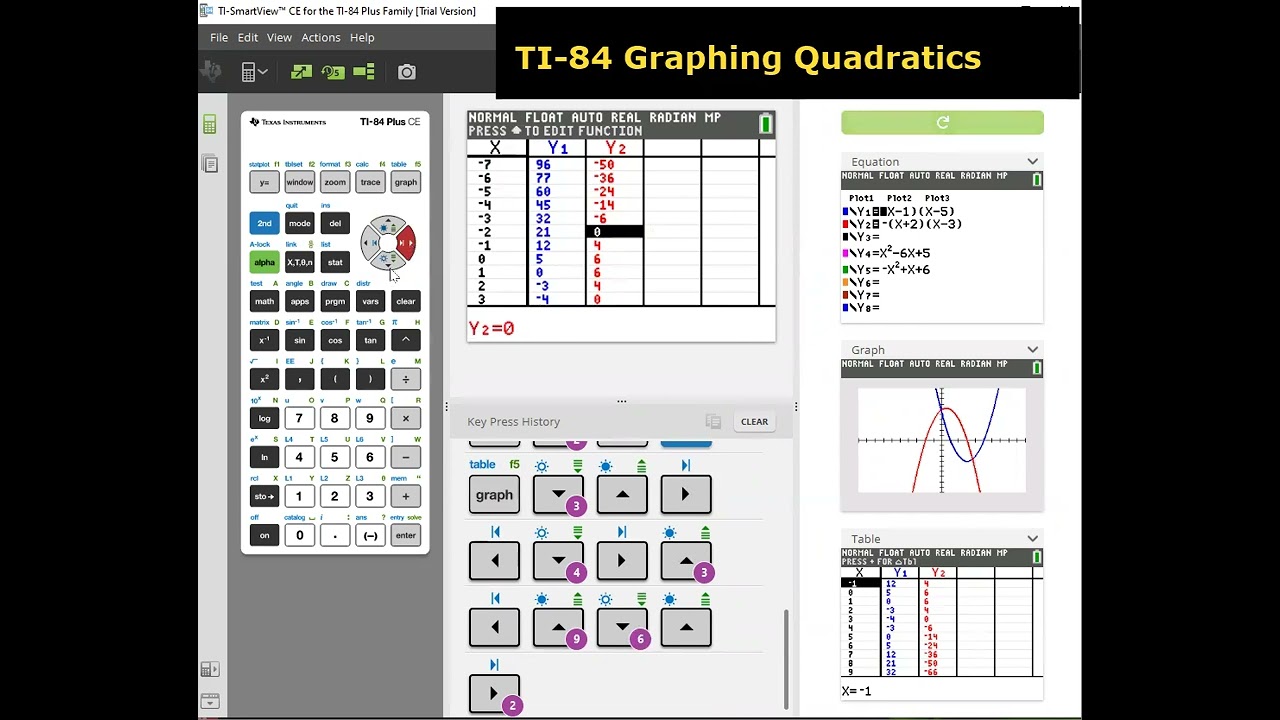Click the calculator sto→ key
This screenshot has width=1280, height=720.
tap(264, 496)
